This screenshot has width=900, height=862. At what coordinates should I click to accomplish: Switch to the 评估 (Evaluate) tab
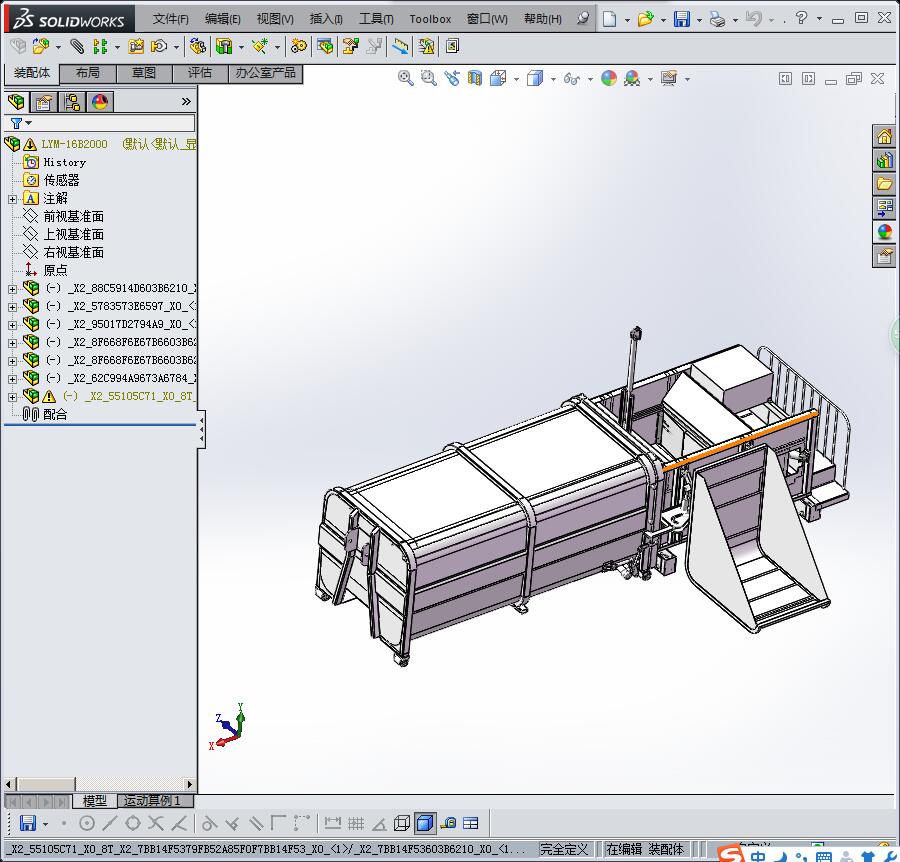199,73
